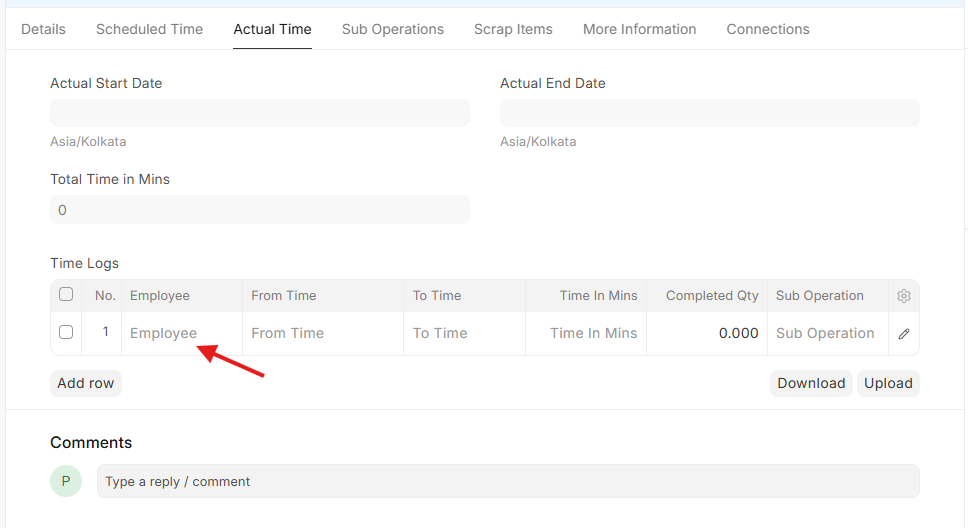
Task: Click the Upload button
Action: [888, 383]
